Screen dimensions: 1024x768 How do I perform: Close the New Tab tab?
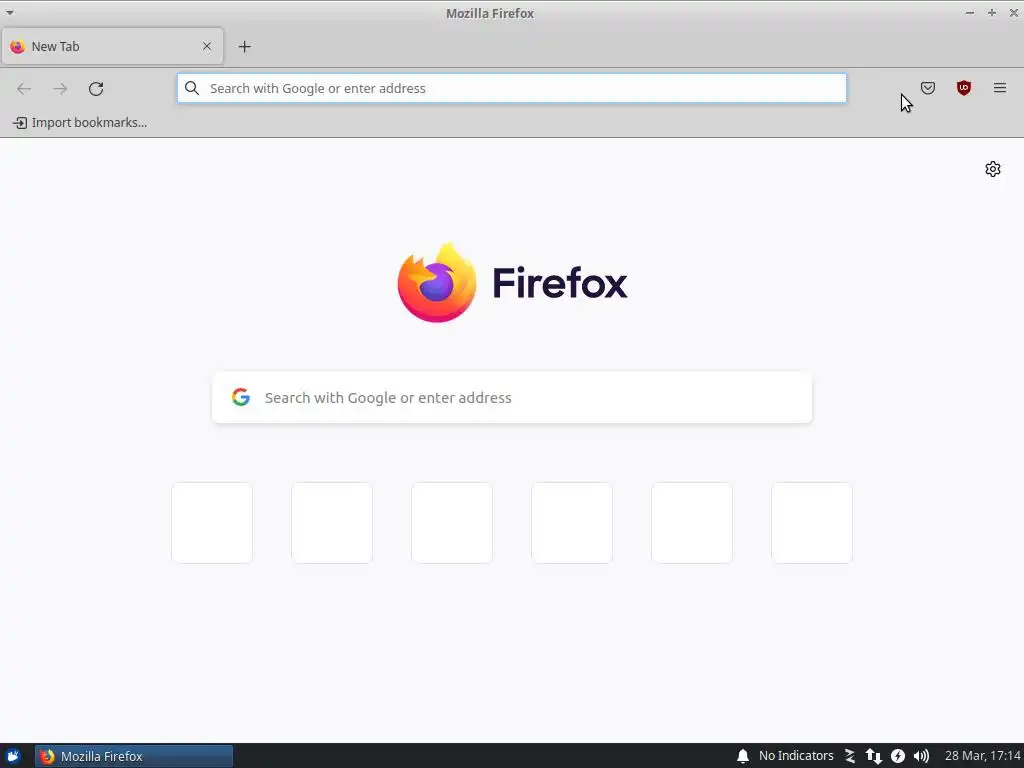[206, 46]
